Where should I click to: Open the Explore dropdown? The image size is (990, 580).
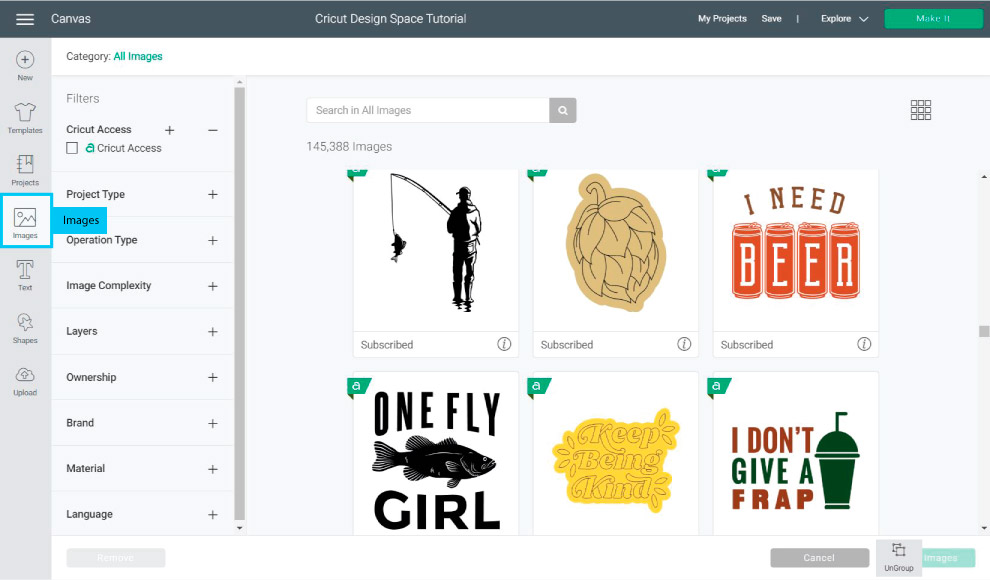844,19
